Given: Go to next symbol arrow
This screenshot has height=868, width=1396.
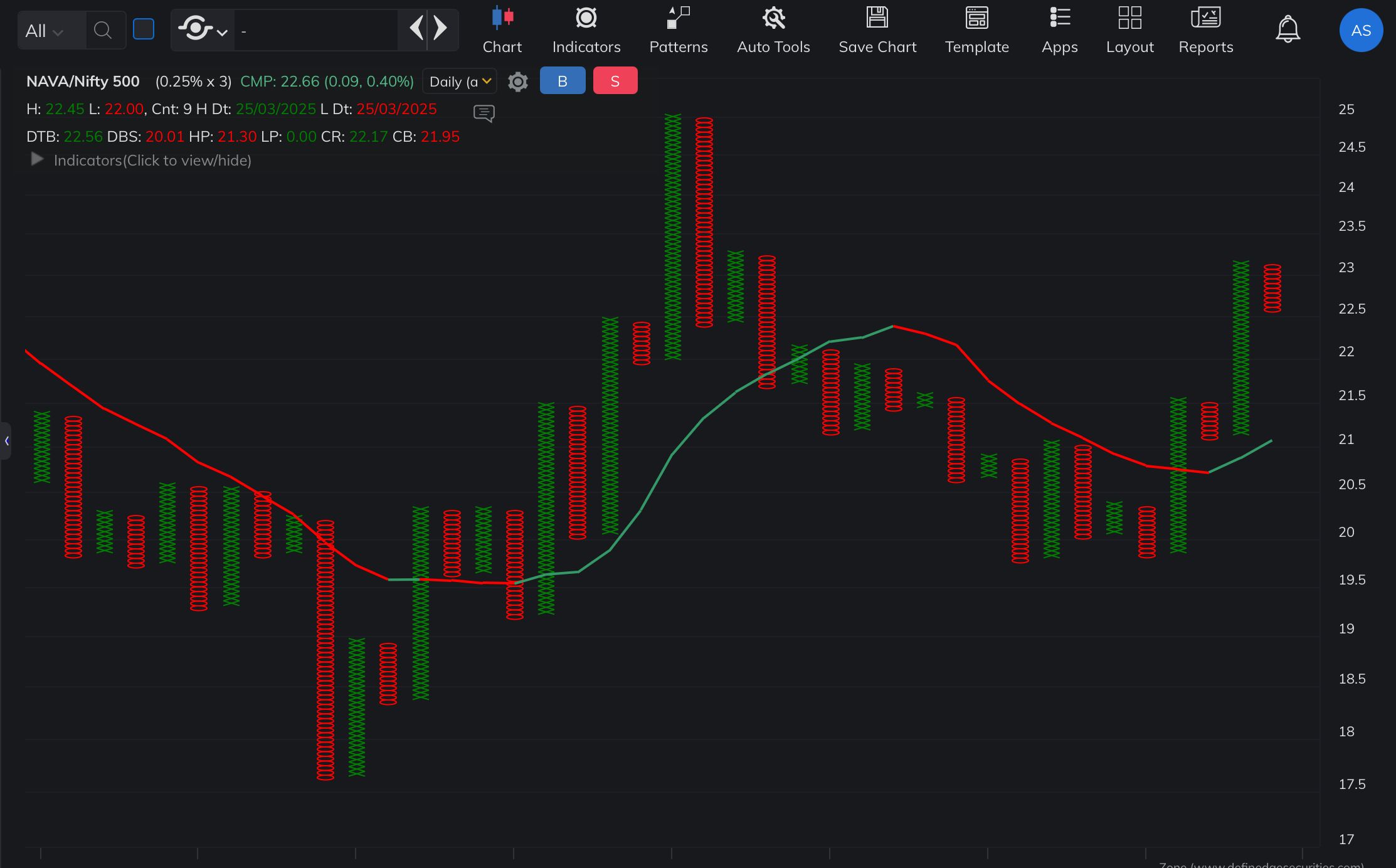Looking at the screenshot, I should point(441,28).
